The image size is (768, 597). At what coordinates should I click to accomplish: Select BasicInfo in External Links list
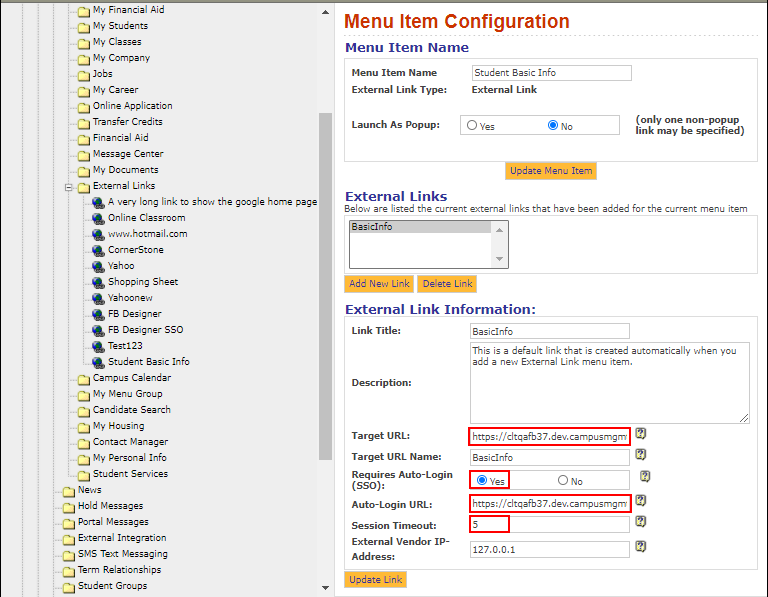[x=421, y=227]
